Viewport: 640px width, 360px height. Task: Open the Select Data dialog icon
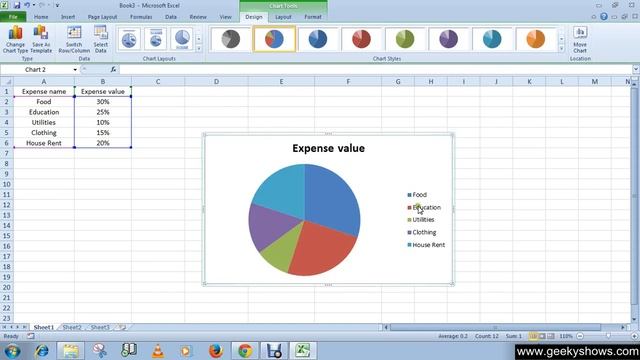100,39
